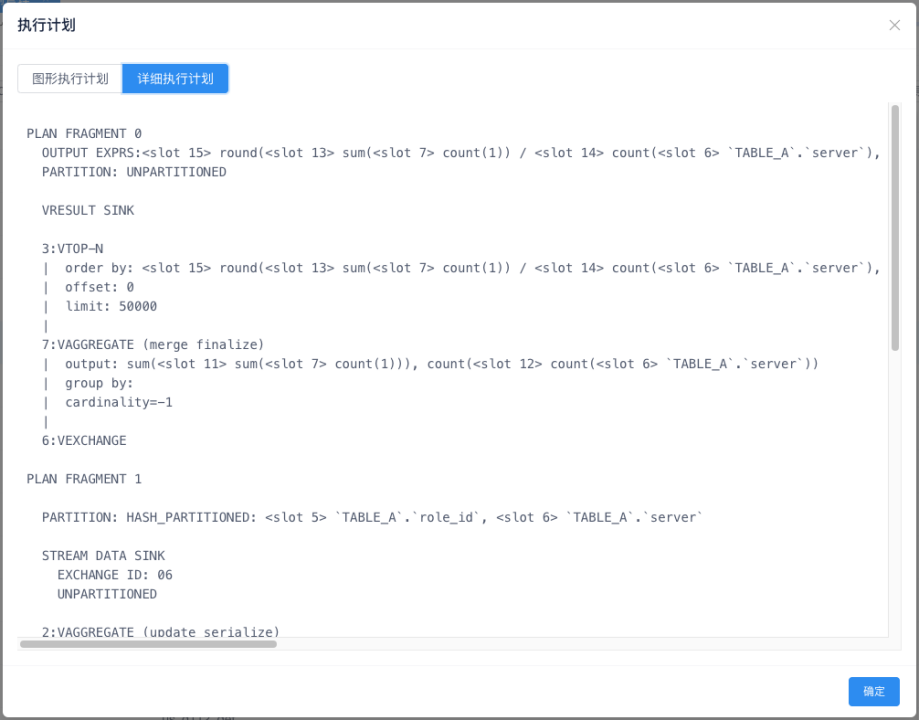The image size is (919, 720).
Task: Click the vertical scrollbar thumb of plan text
Action: pyautogui.click(x=894, y=228)
